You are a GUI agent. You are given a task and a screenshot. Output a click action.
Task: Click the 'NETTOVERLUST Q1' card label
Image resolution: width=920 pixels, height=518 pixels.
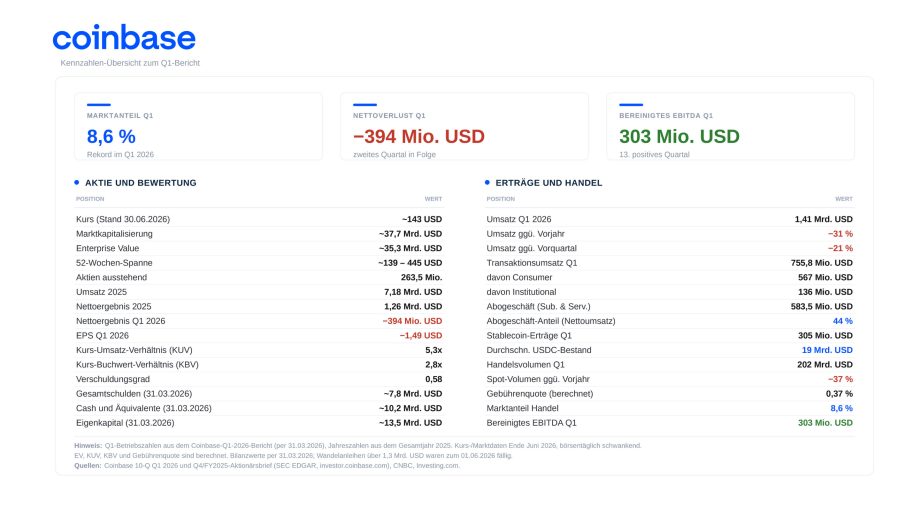pos(389,116)
